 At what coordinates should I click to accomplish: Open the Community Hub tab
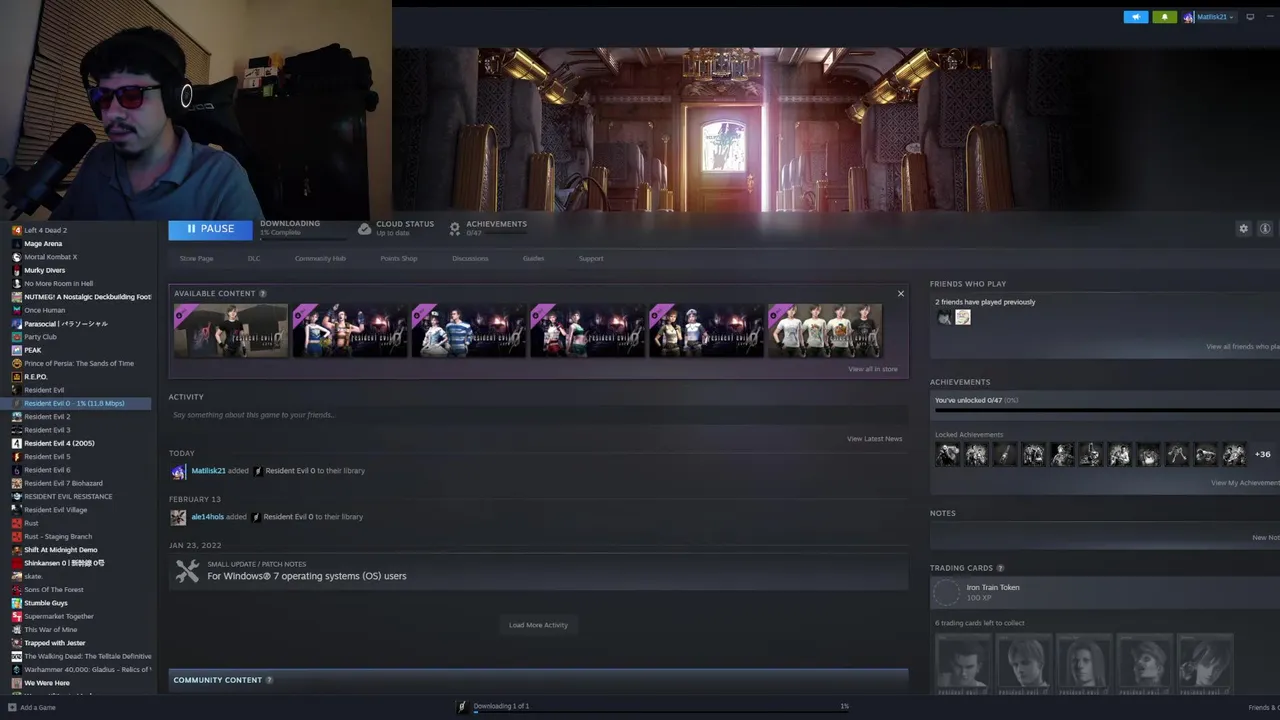pyautogui.click(x=320, y=259)
